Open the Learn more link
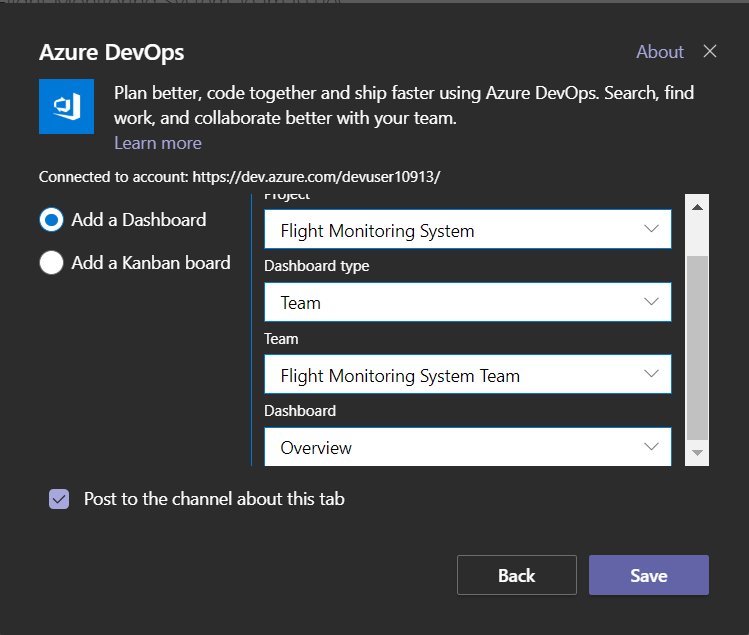Screen dimensions: 749x635 coord(158,143)
